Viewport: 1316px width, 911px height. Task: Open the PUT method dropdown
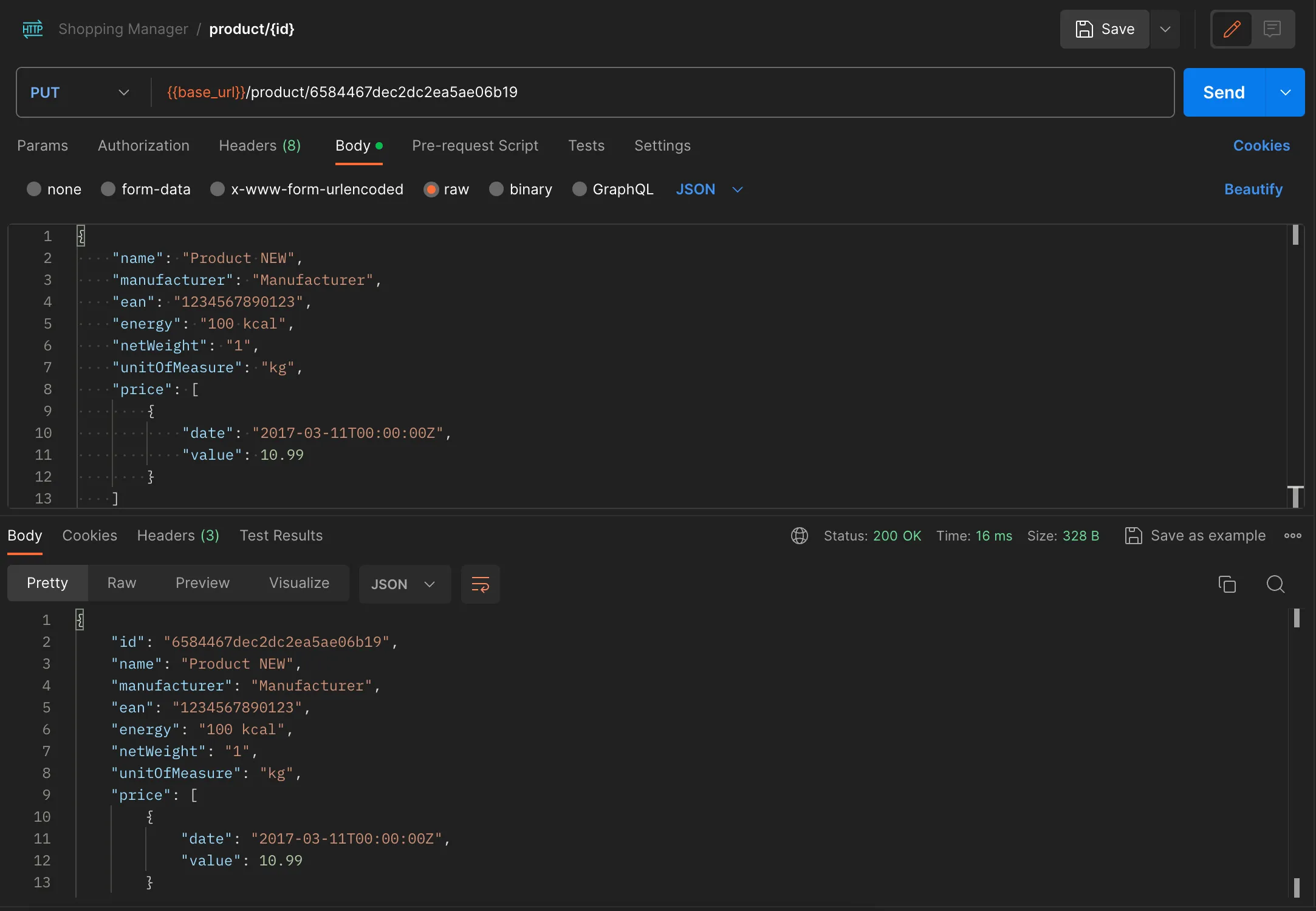coord(80,92)
